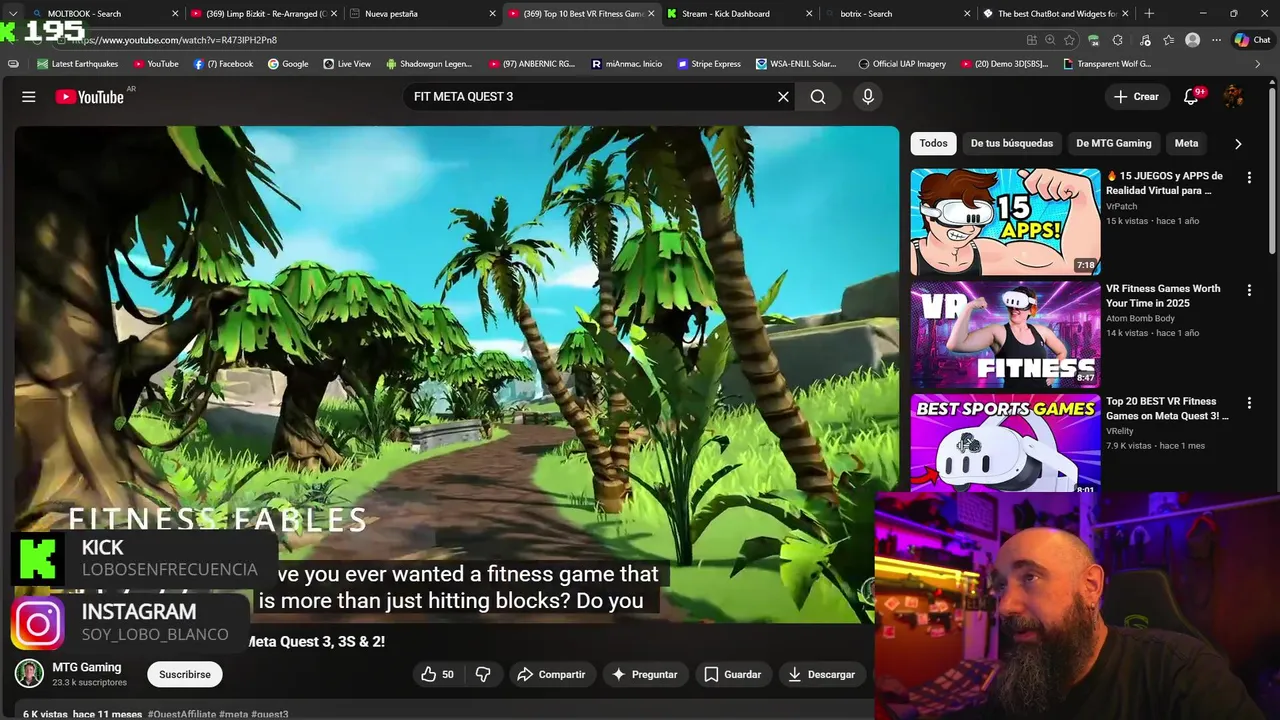The width and height of the screenshot is (1280, 720).
Task: Open tab search dropdown arrow
Action: (12, 14)
